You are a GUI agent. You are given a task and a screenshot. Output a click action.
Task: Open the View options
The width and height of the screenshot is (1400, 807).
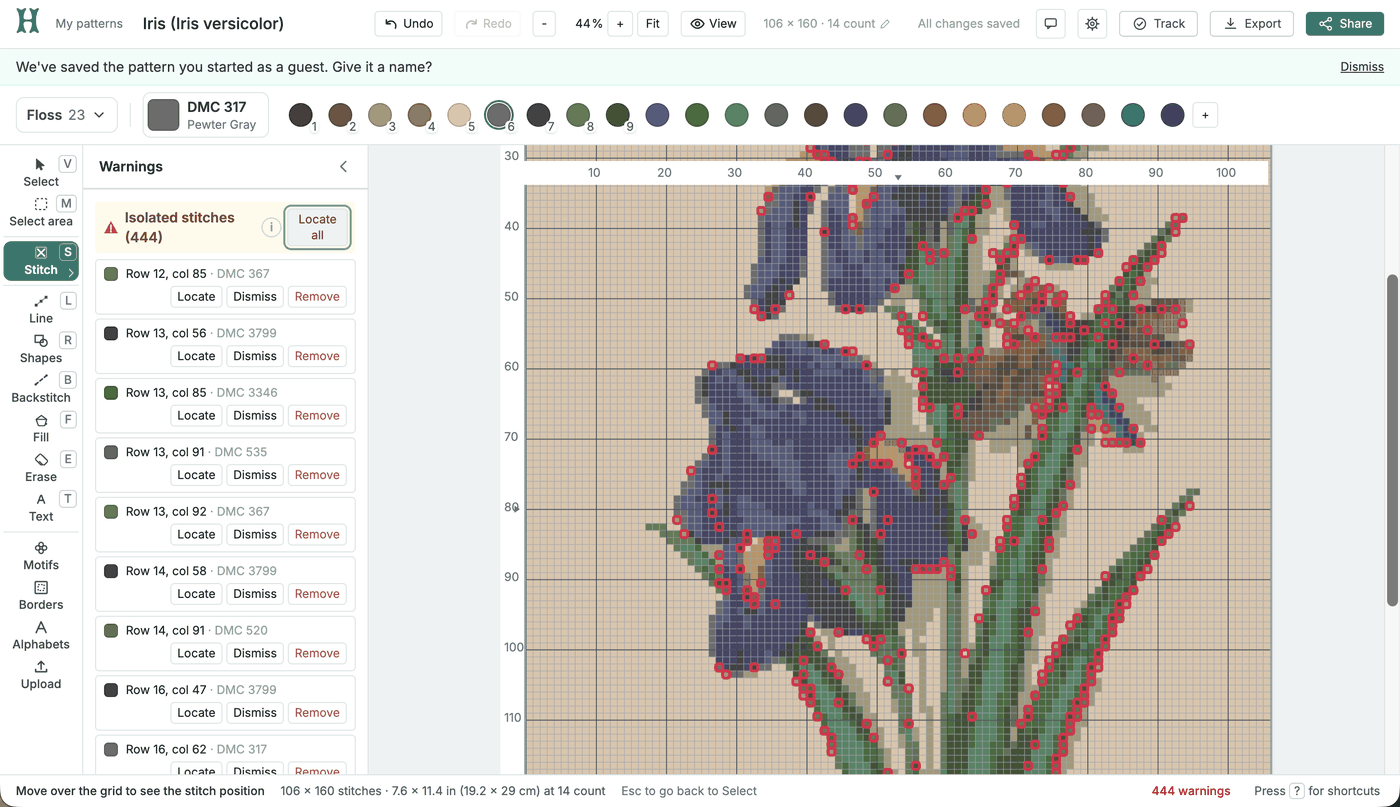click(713, 24)
